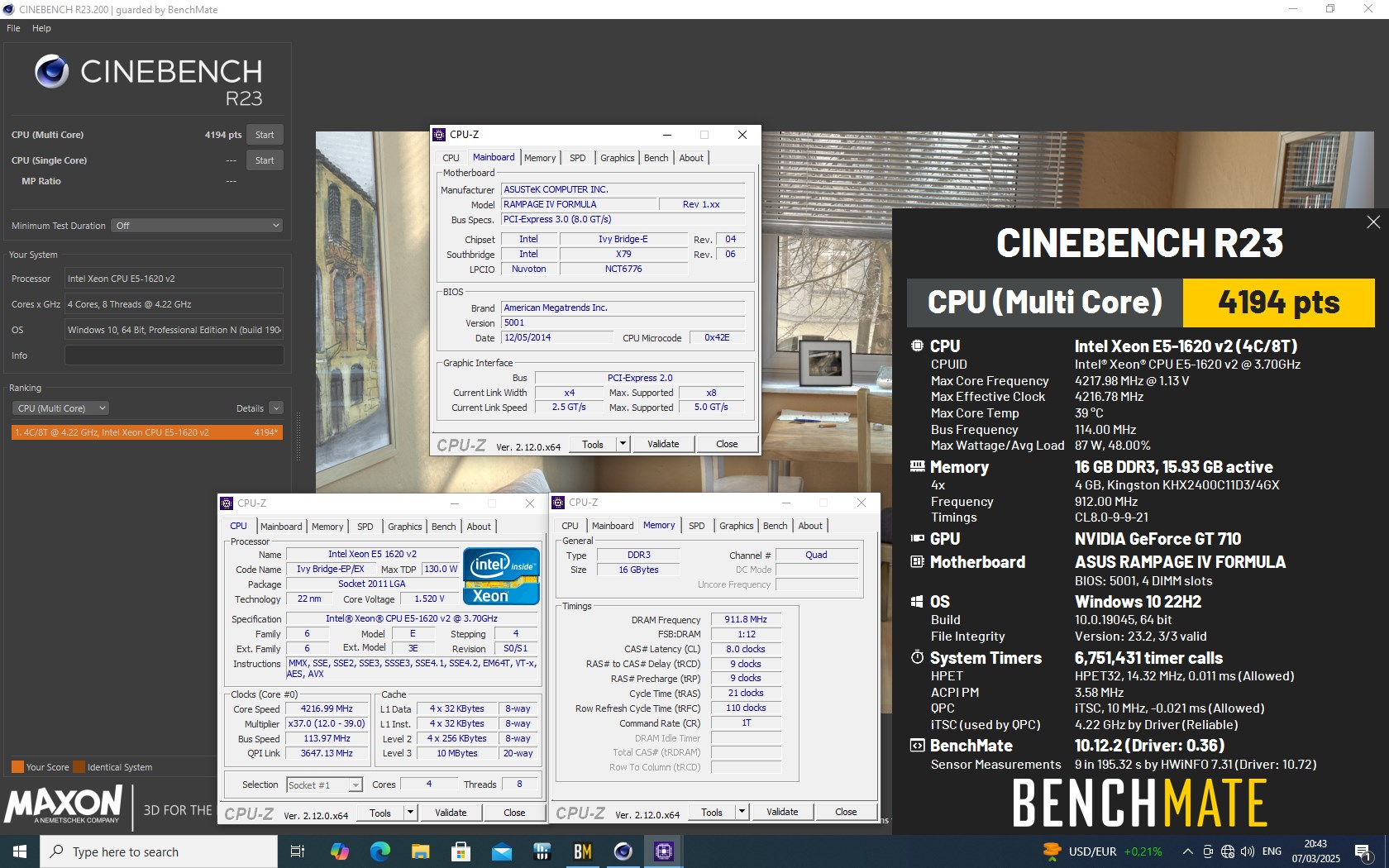Expand Tools dropdown arrow in CPU tab window

click(x=410, y=813)
